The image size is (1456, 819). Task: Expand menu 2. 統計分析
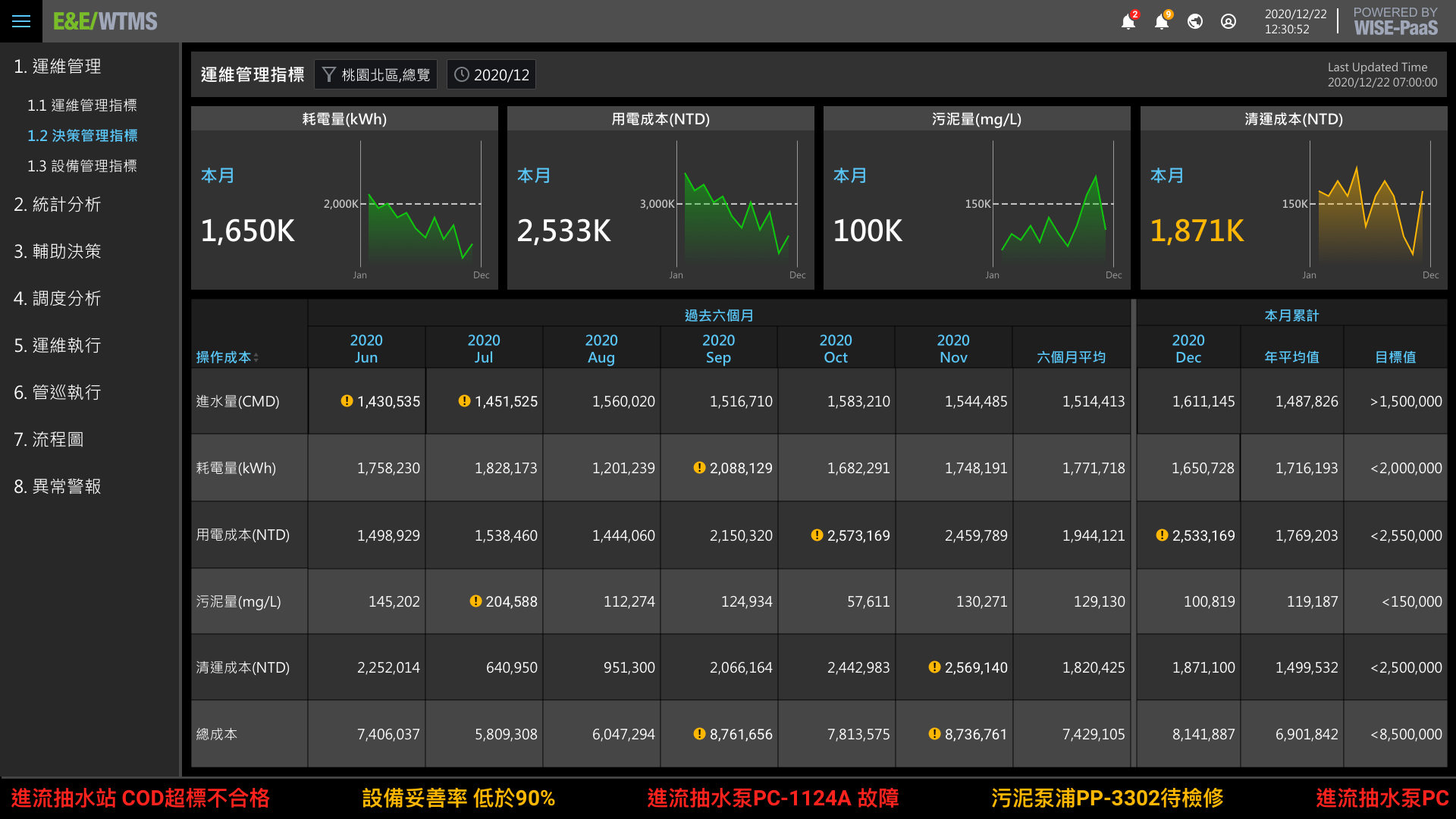point(58,204)
